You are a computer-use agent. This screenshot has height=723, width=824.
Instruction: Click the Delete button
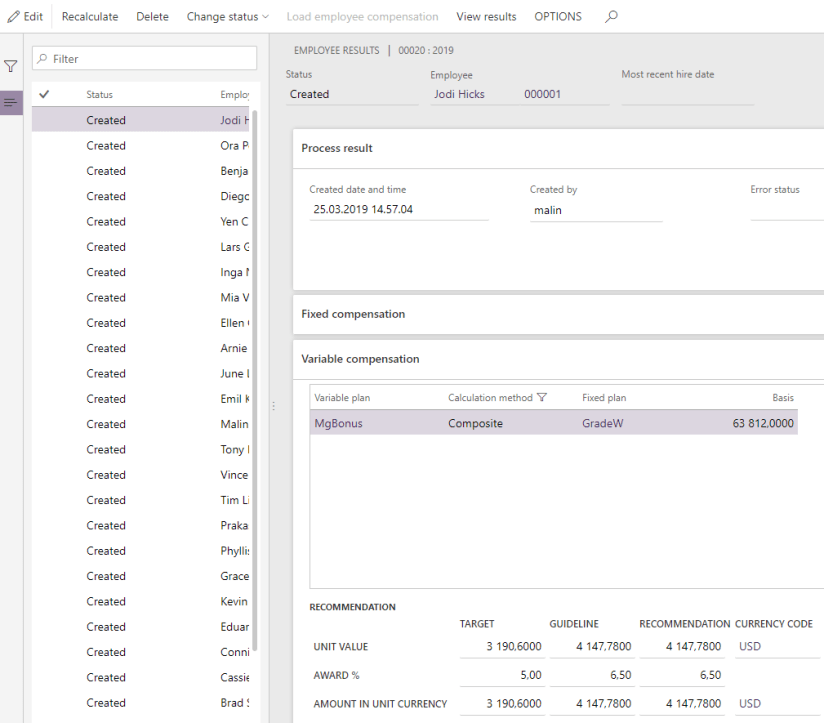point(152,17)
